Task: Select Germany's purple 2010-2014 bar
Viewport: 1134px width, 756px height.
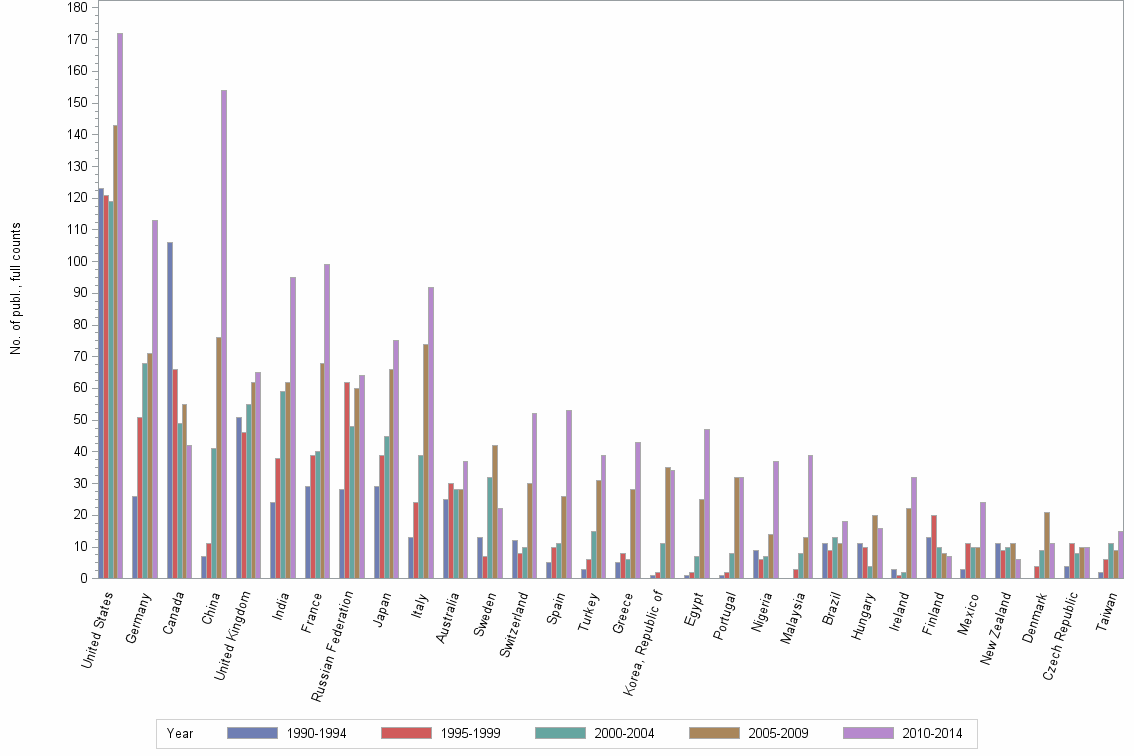Action: (x=155, y=399)
